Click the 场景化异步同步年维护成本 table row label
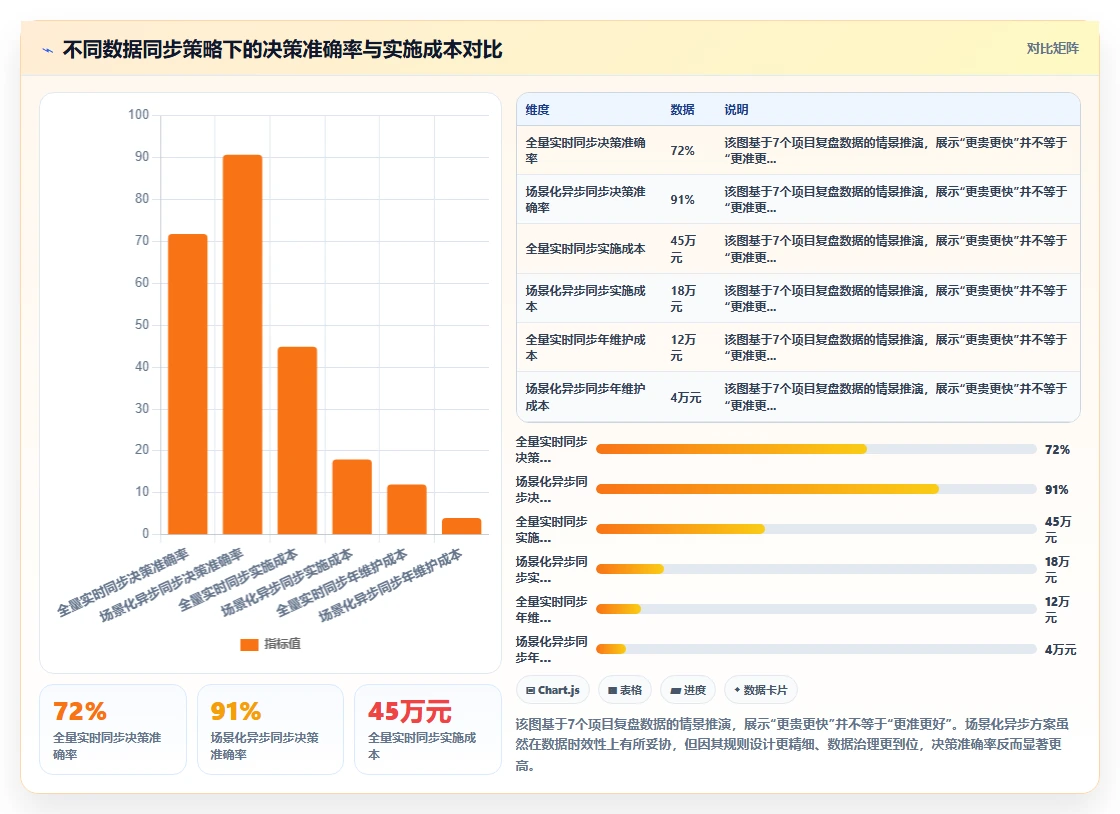The image size is (1120, 814). [585, 397]
